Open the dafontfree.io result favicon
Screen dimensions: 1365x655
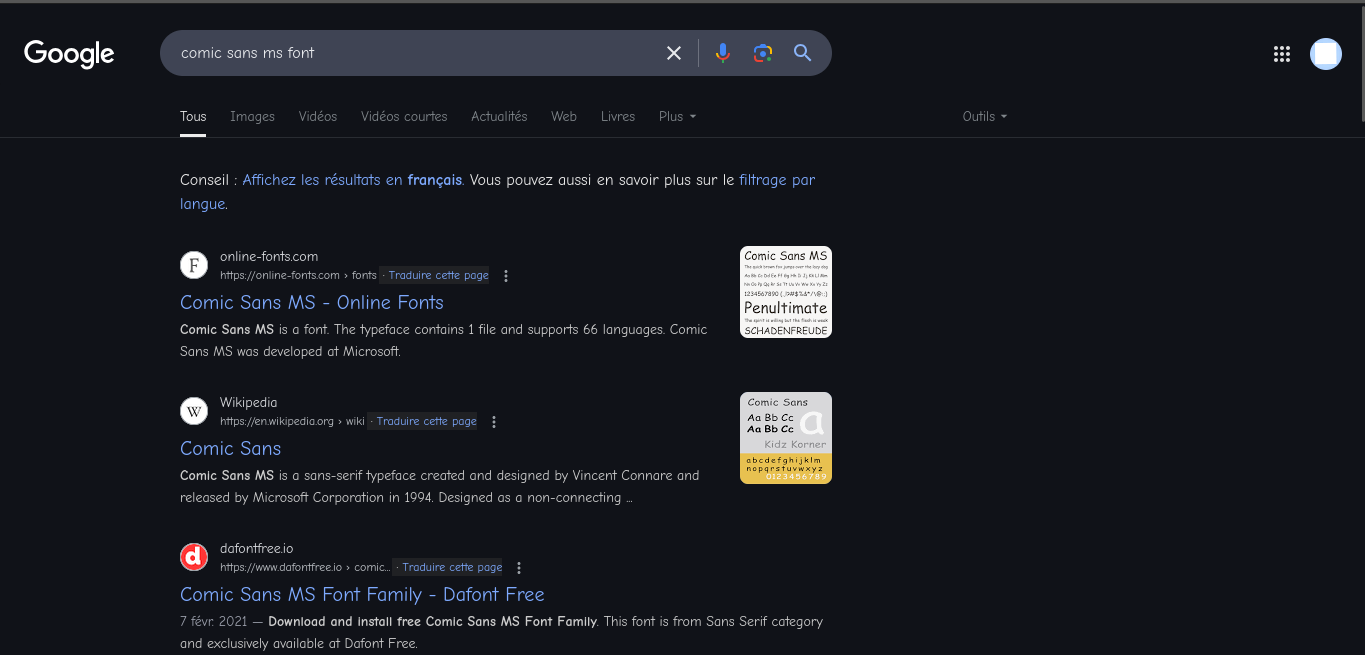(x=194, y=557)
